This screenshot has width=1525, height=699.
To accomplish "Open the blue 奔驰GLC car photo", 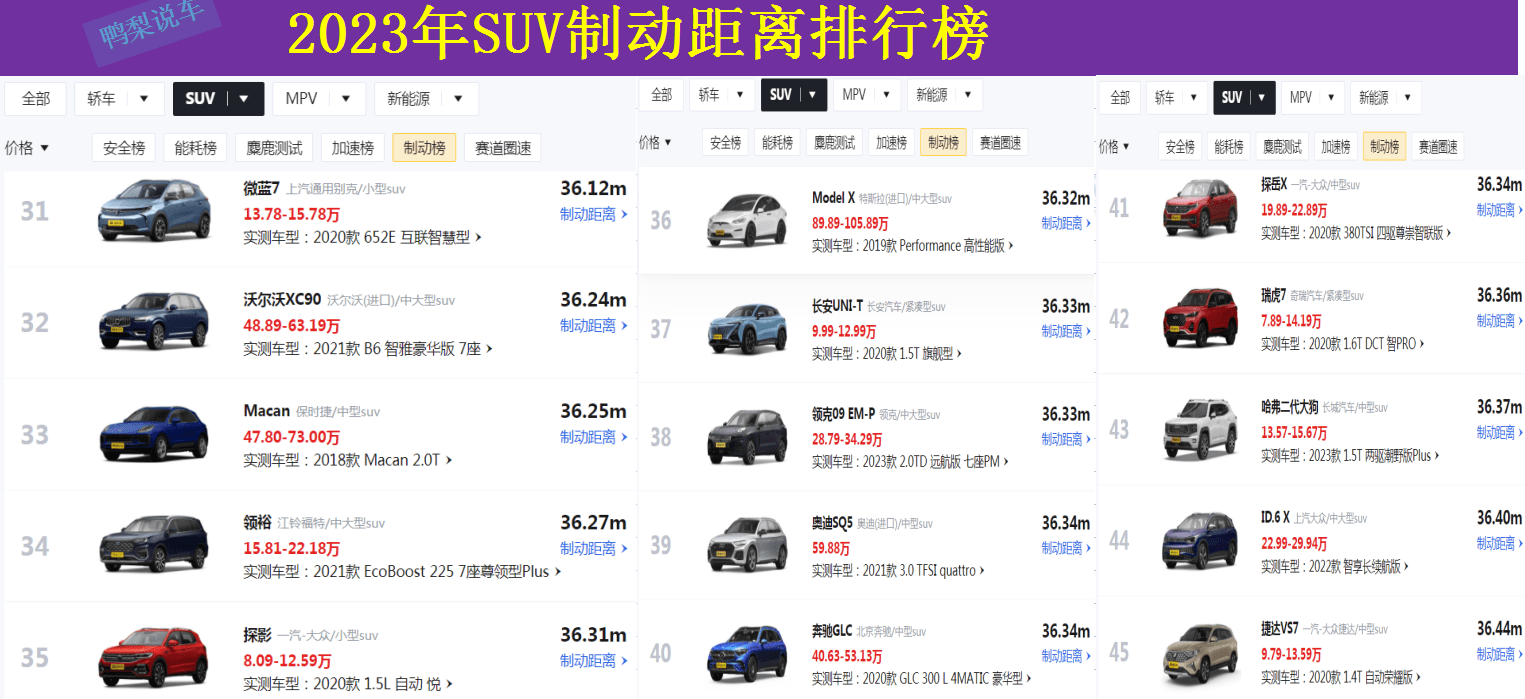I will pyautogui.click(x=747, y=654).
